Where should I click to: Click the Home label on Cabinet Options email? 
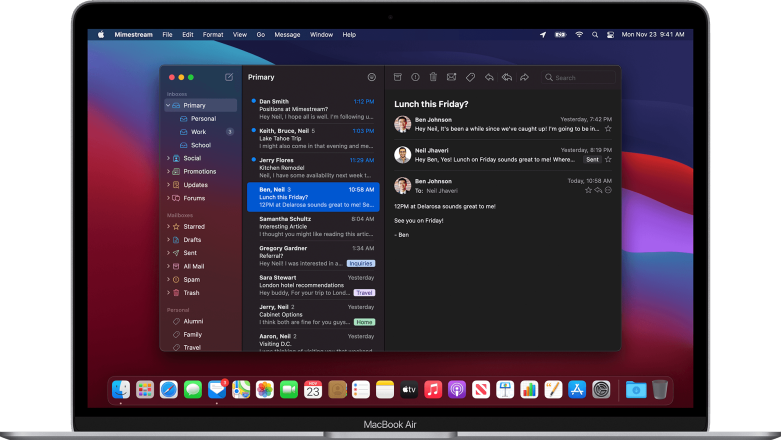click(364, 322)
